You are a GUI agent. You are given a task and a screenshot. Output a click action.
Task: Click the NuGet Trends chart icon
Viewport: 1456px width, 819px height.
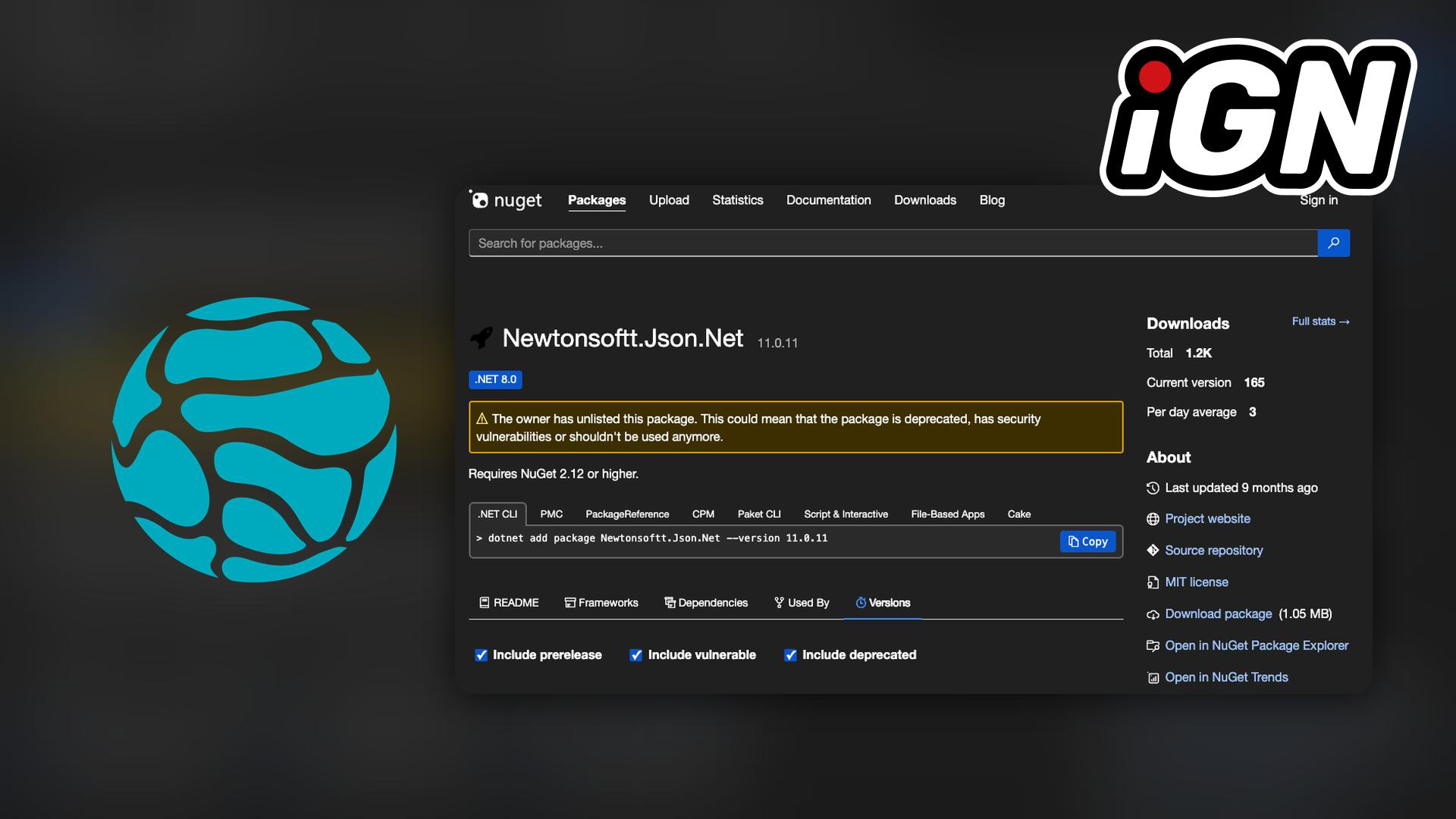pos(1153,678)
